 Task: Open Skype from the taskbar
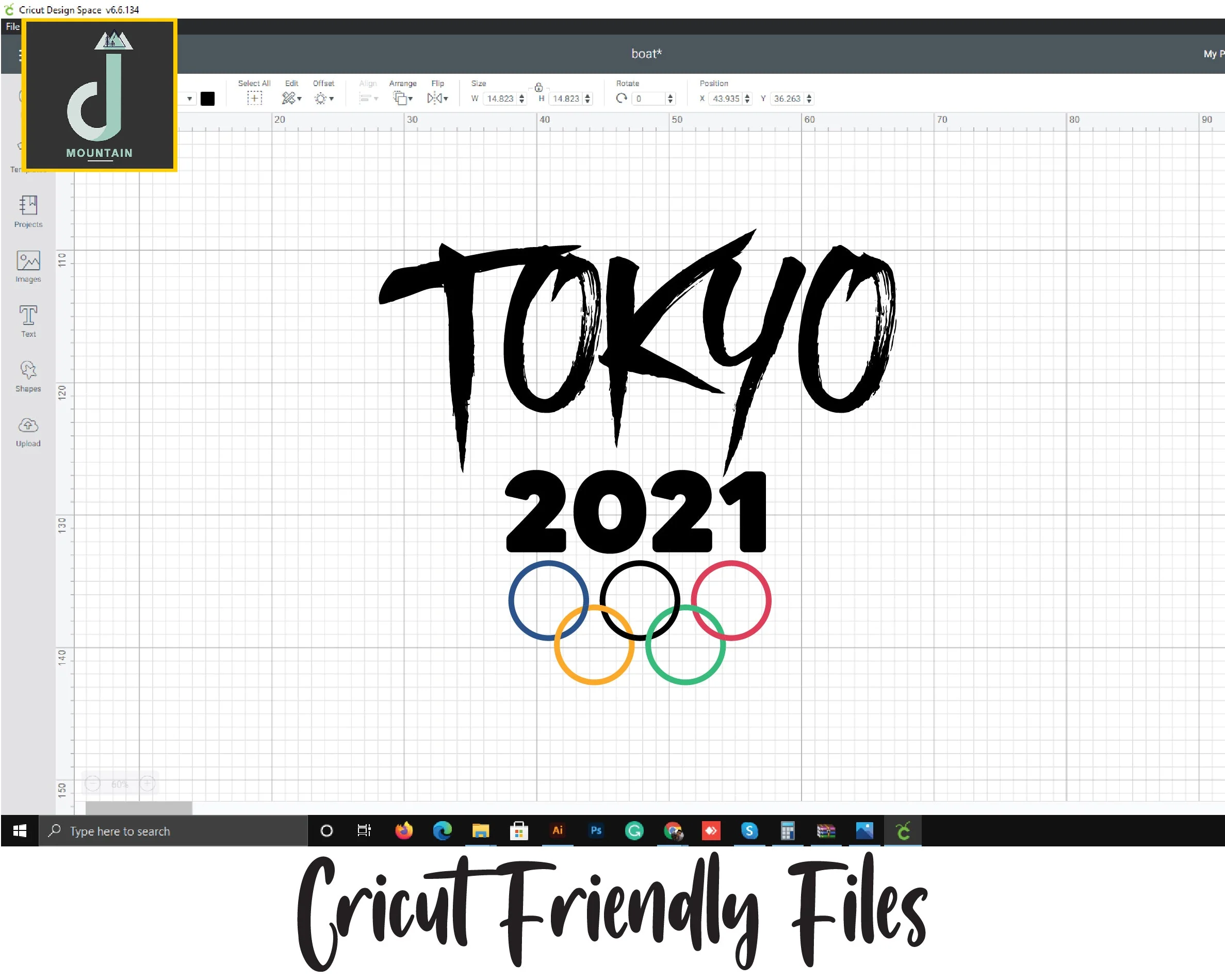(x=749, y=830)
